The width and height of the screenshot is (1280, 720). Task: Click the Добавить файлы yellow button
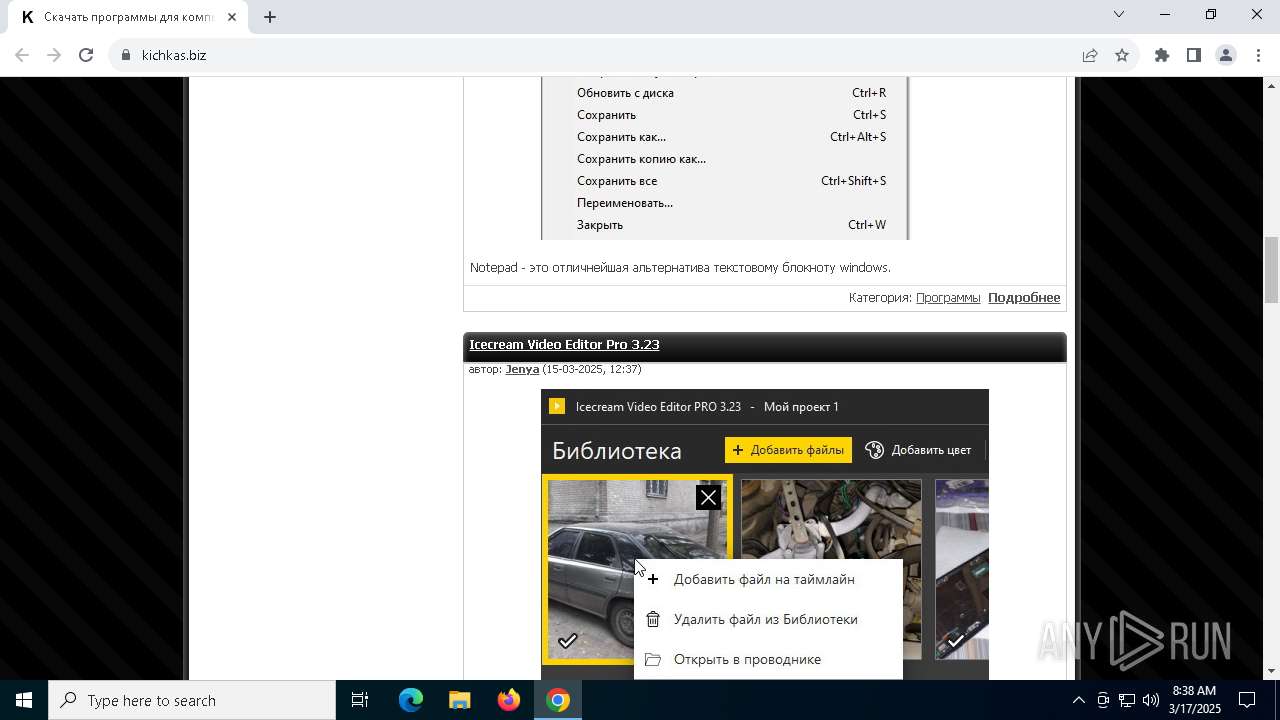click(788, 450)
